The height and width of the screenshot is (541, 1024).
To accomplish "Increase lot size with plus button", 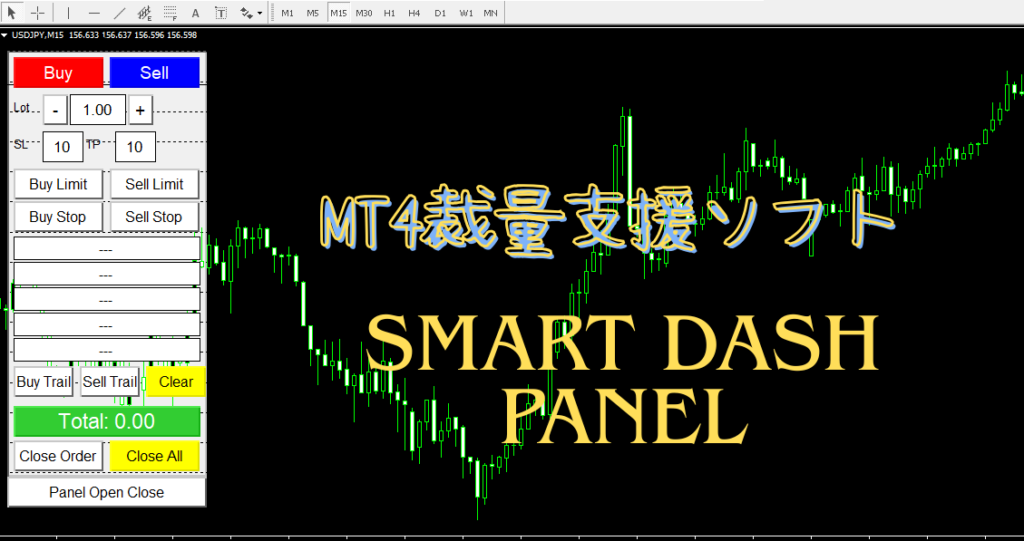I will coord(140,110).
